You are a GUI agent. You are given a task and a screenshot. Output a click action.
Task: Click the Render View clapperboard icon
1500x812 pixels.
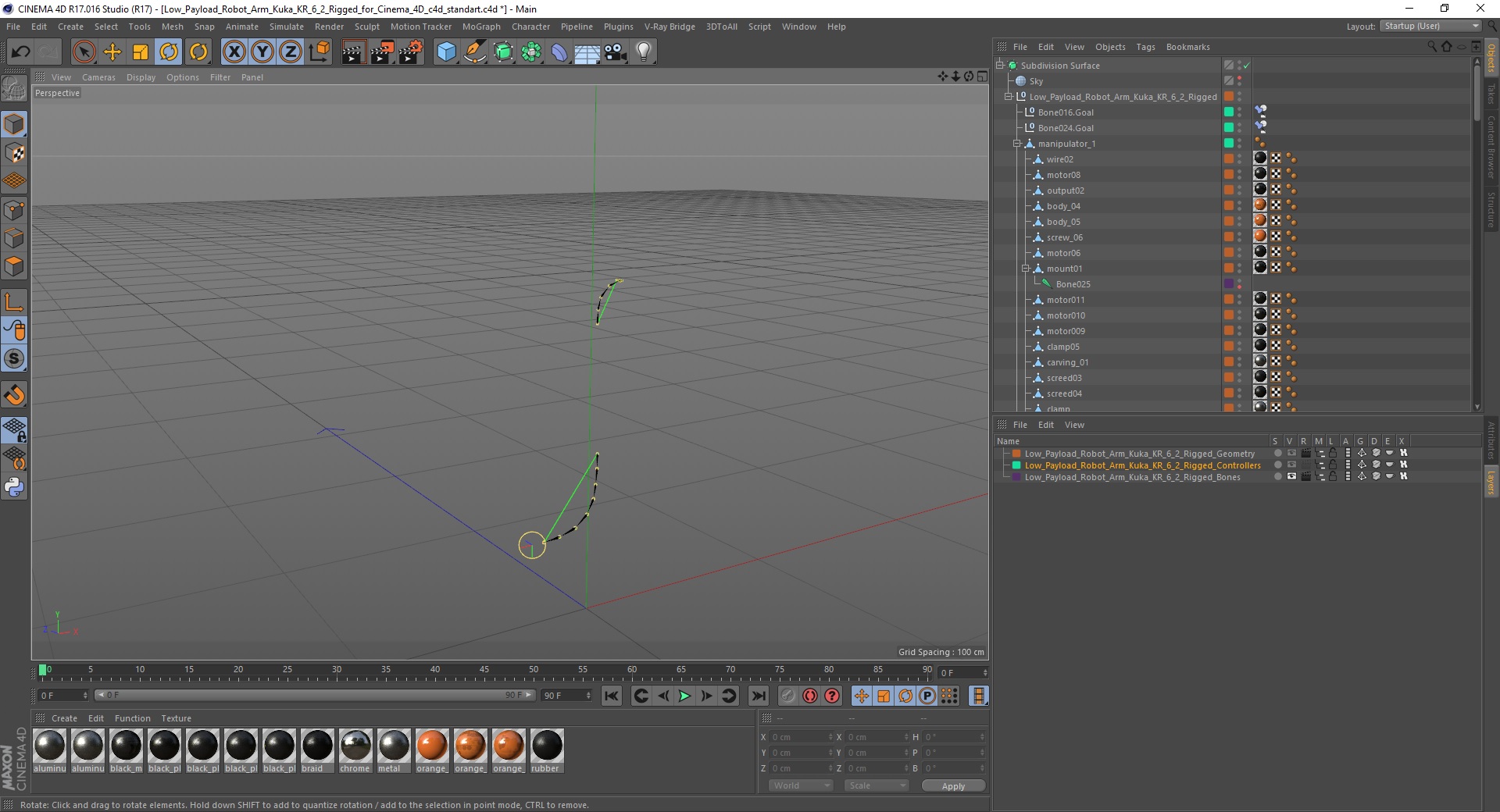coord(353,52)
